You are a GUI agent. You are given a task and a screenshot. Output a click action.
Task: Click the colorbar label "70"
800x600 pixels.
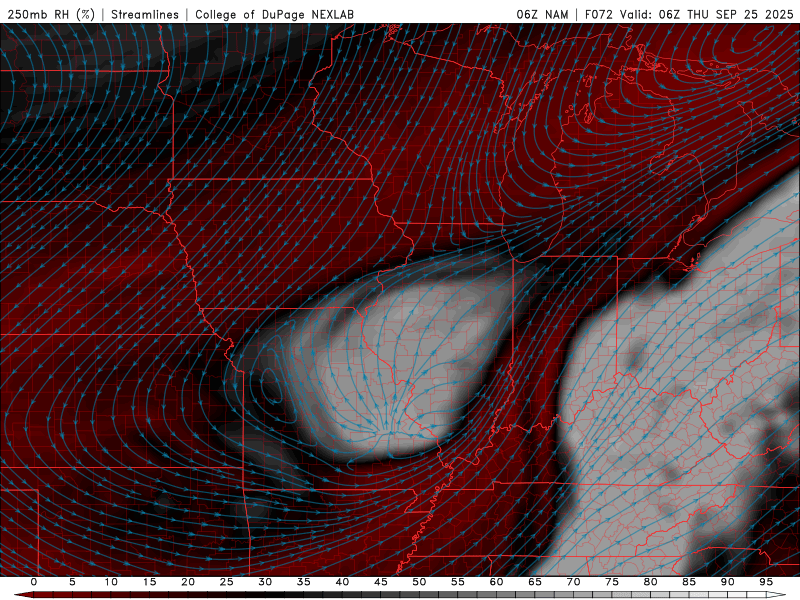[573, 582]
